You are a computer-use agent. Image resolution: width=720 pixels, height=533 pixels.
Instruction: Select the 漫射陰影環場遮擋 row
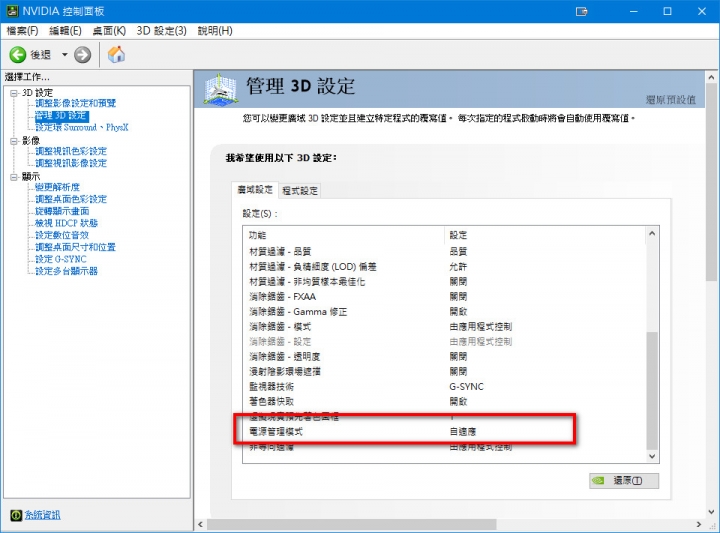[444, 371]
